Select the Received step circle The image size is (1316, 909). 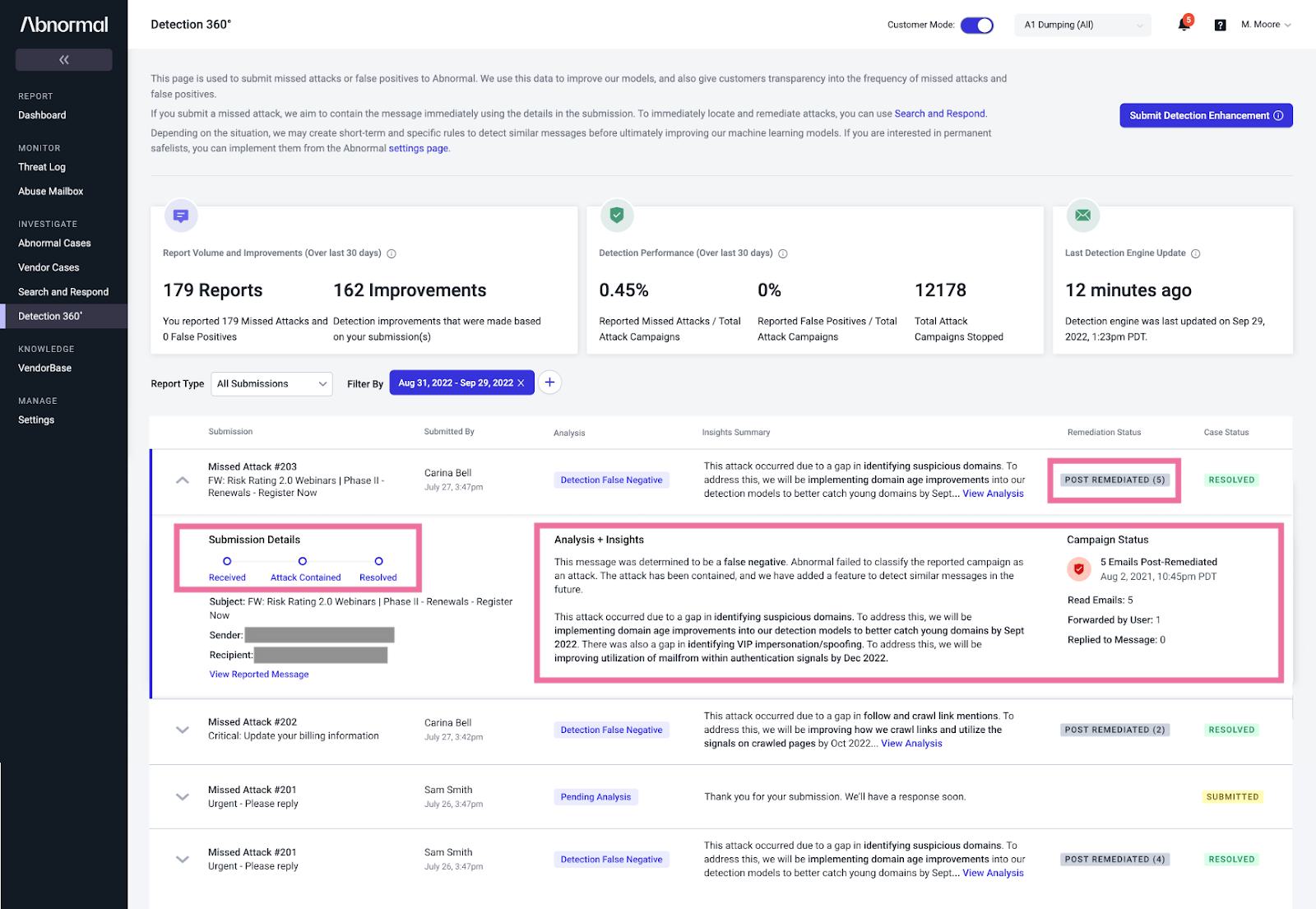[227, 561]
